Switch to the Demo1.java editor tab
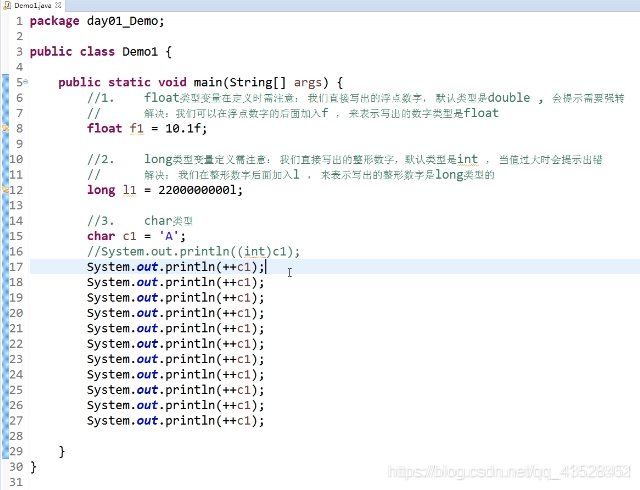 [x=33, y=5]
